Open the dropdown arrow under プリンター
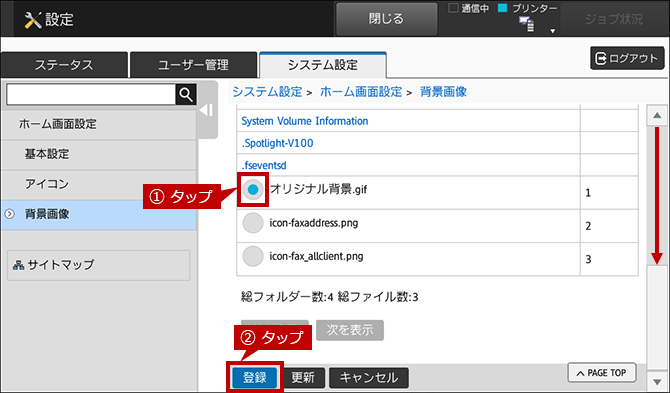This screenshot has height=393, width=670. (552, 31)
